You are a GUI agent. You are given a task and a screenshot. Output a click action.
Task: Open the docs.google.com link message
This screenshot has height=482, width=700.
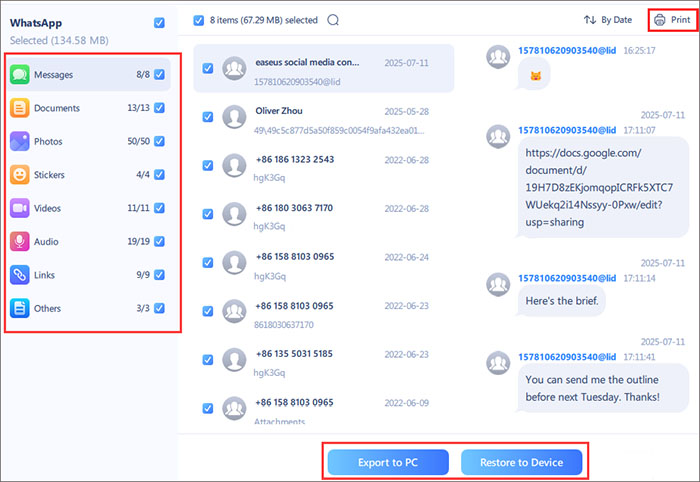[x=603, y=187]
